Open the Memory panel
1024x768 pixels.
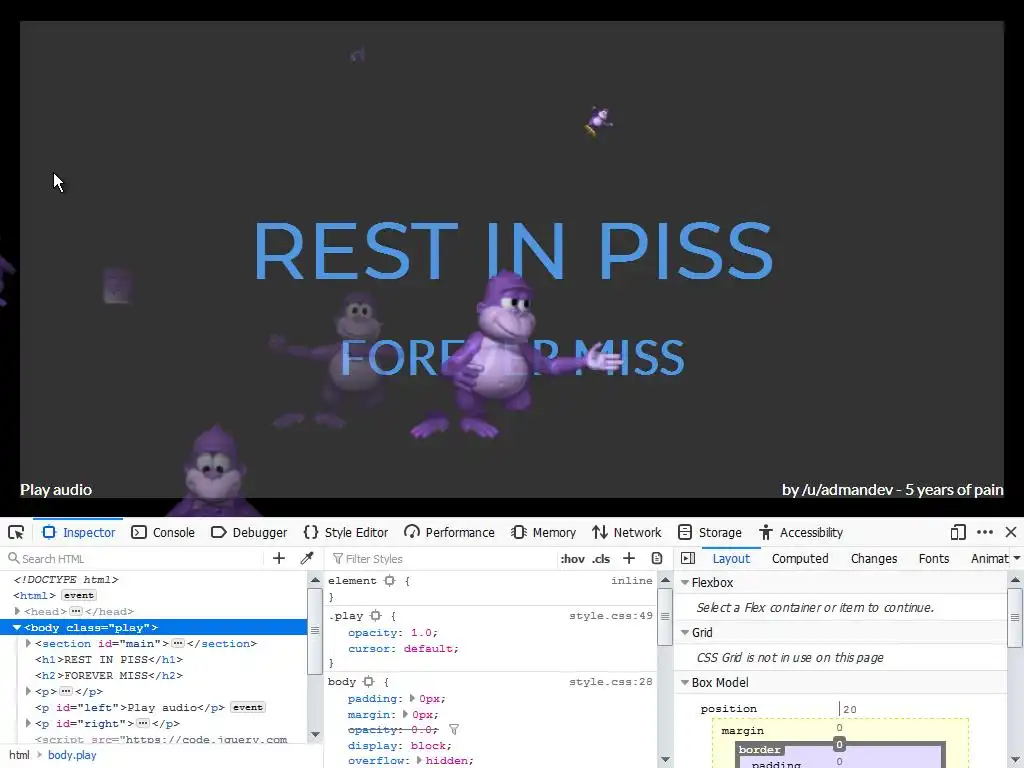(544, 532)
